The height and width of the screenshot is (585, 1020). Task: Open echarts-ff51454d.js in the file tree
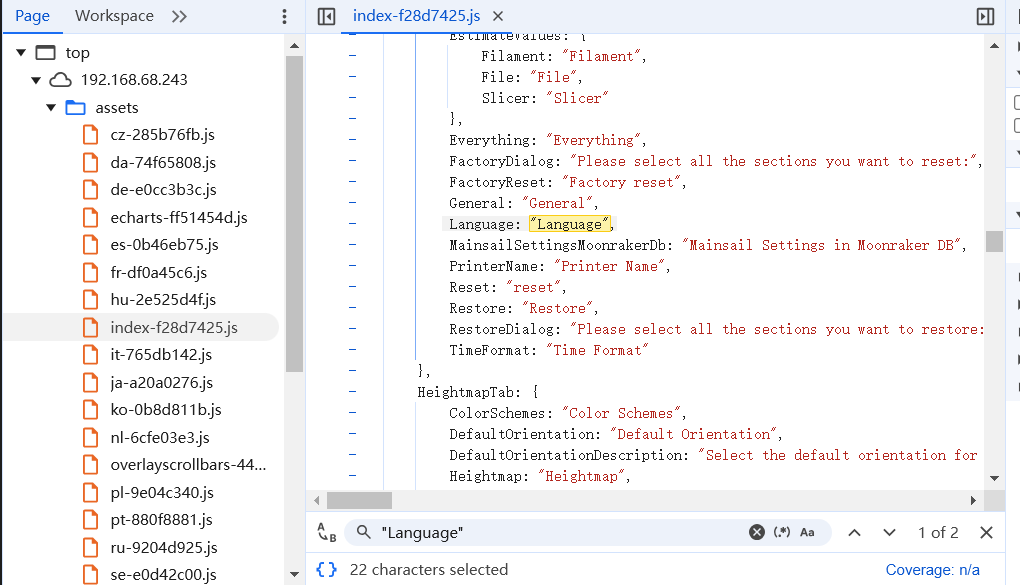178,217
